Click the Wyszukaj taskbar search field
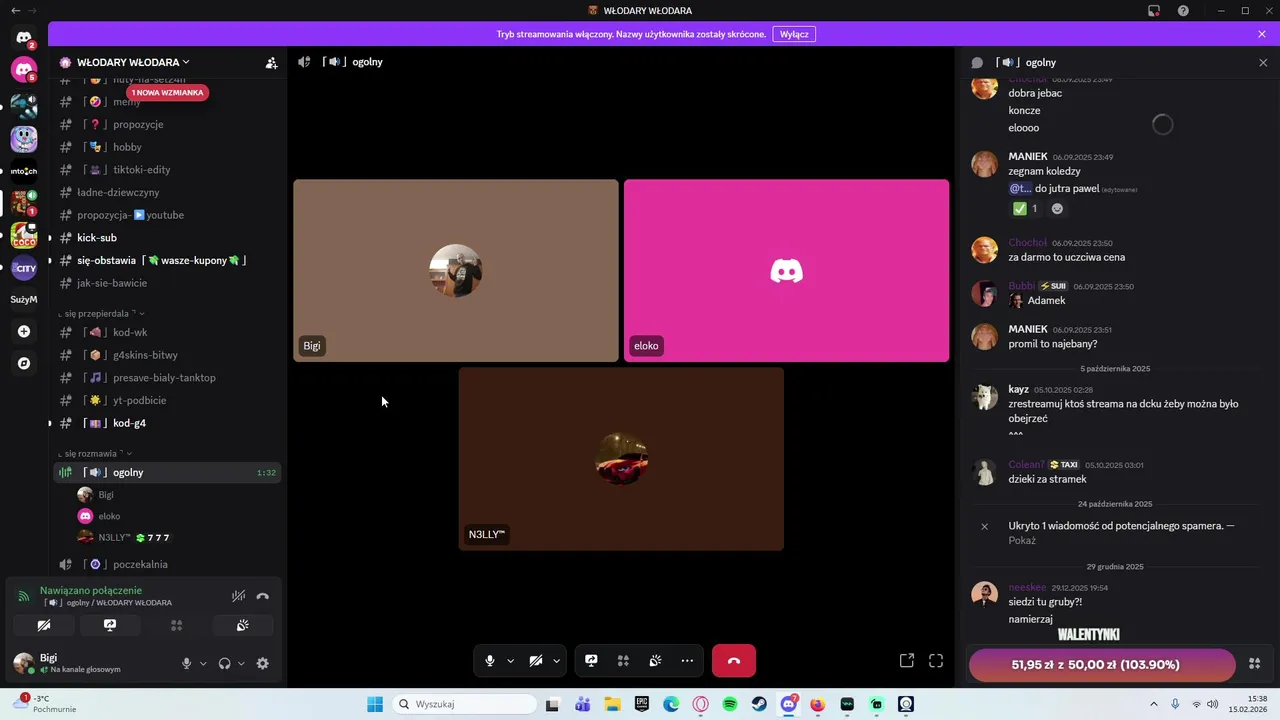1280x720 pixels. pyautogui.click(x=463, y=704)
